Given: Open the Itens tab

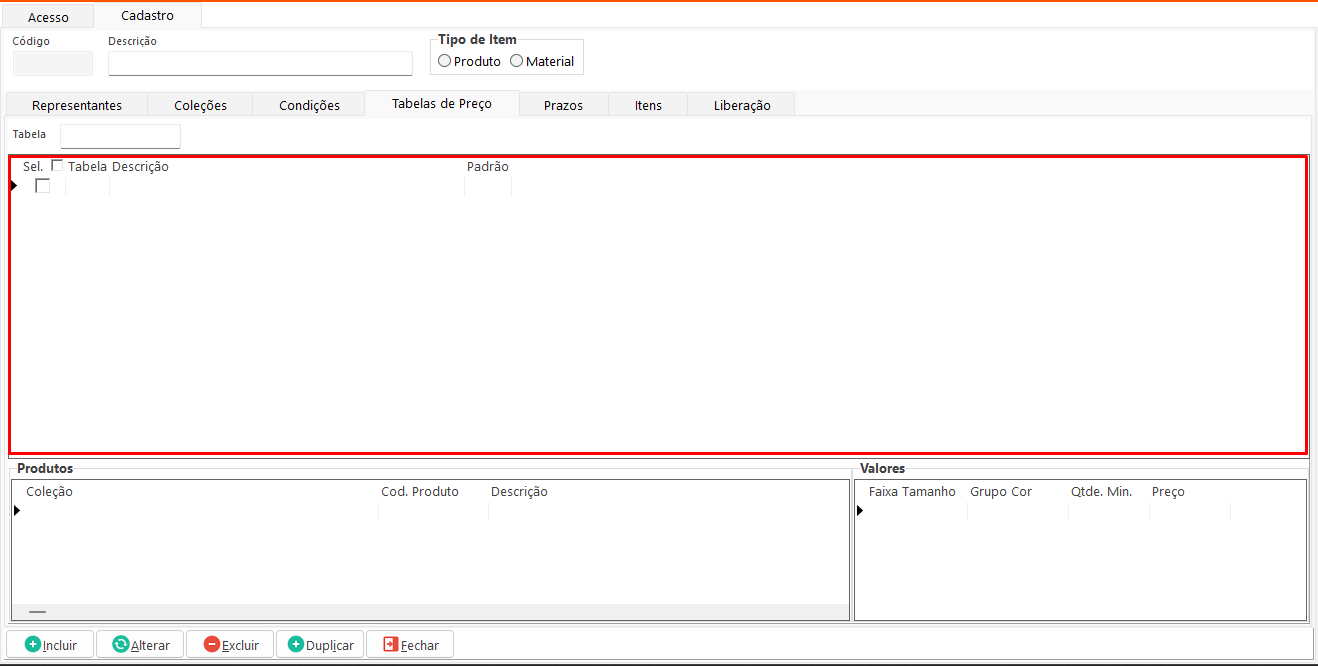Looking at the screenshot, I should tap(648, 105).
